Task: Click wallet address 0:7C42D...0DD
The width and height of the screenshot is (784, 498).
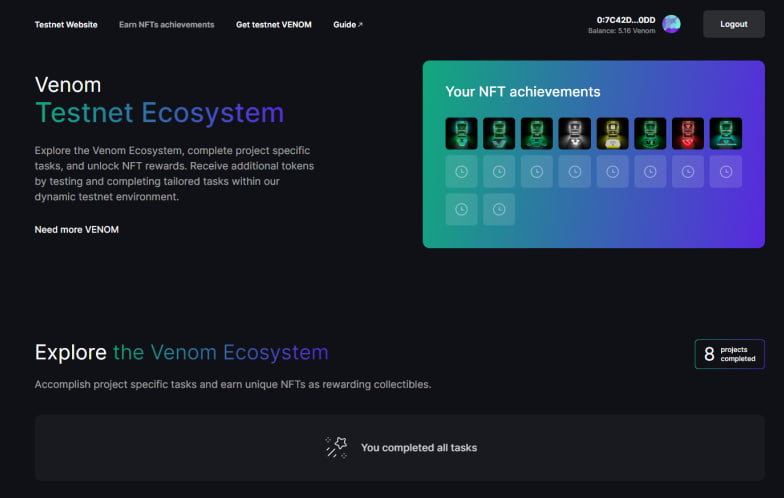Action: 626,20
